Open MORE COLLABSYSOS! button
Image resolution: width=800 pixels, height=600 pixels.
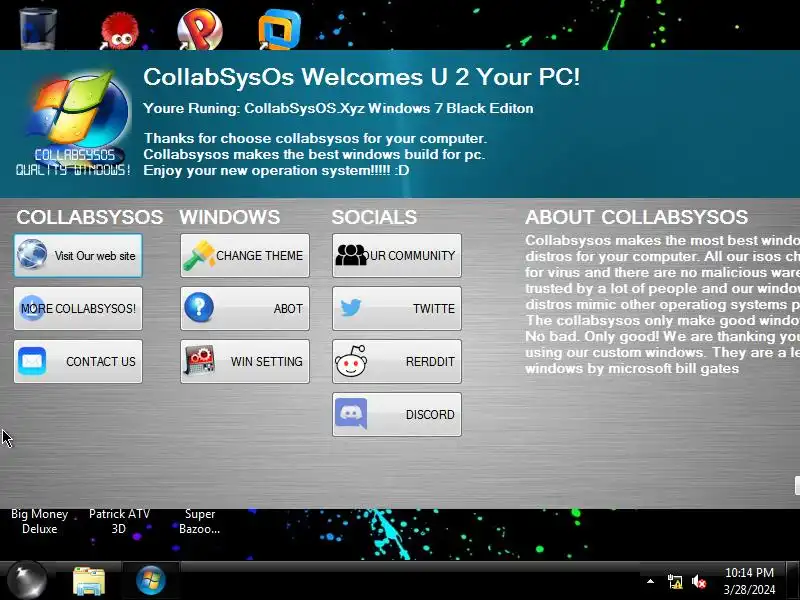(x=78, y=309)
